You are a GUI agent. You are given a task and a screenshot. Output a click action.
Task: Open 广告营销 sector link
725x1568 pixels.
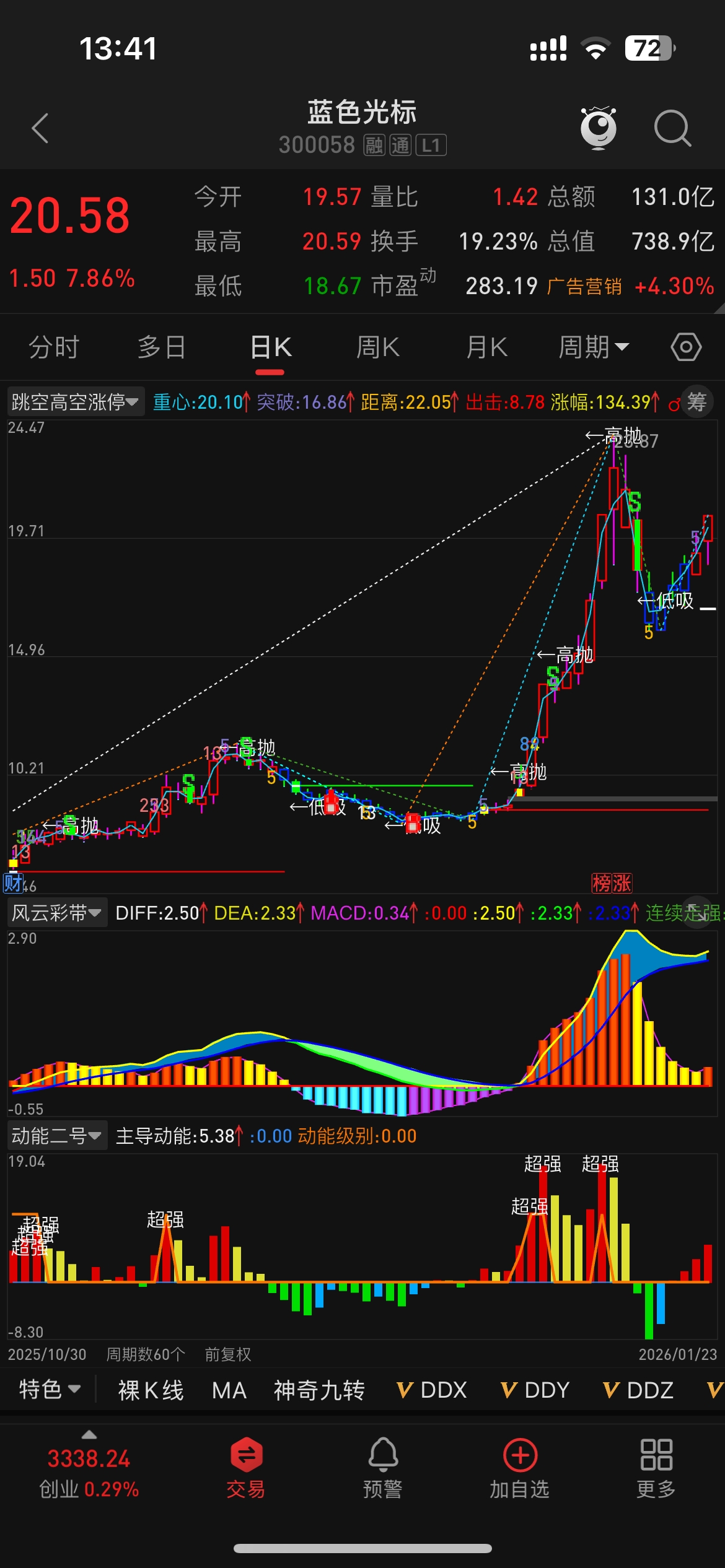pos(584,286)
